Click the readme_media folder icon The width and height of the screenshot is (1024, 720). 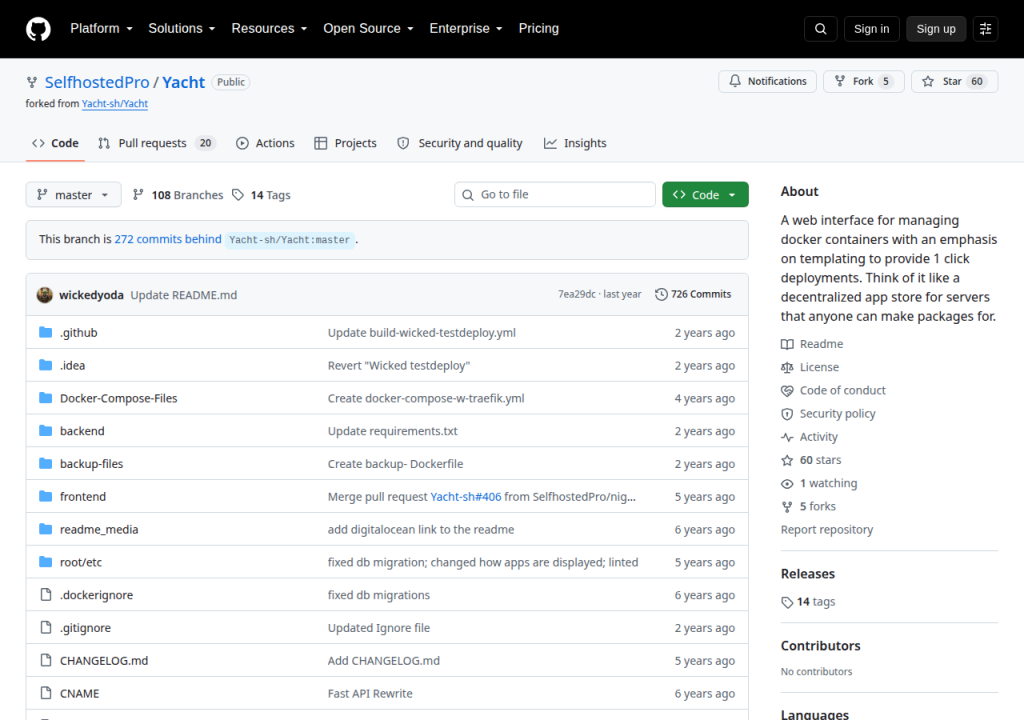coord(46,529)
